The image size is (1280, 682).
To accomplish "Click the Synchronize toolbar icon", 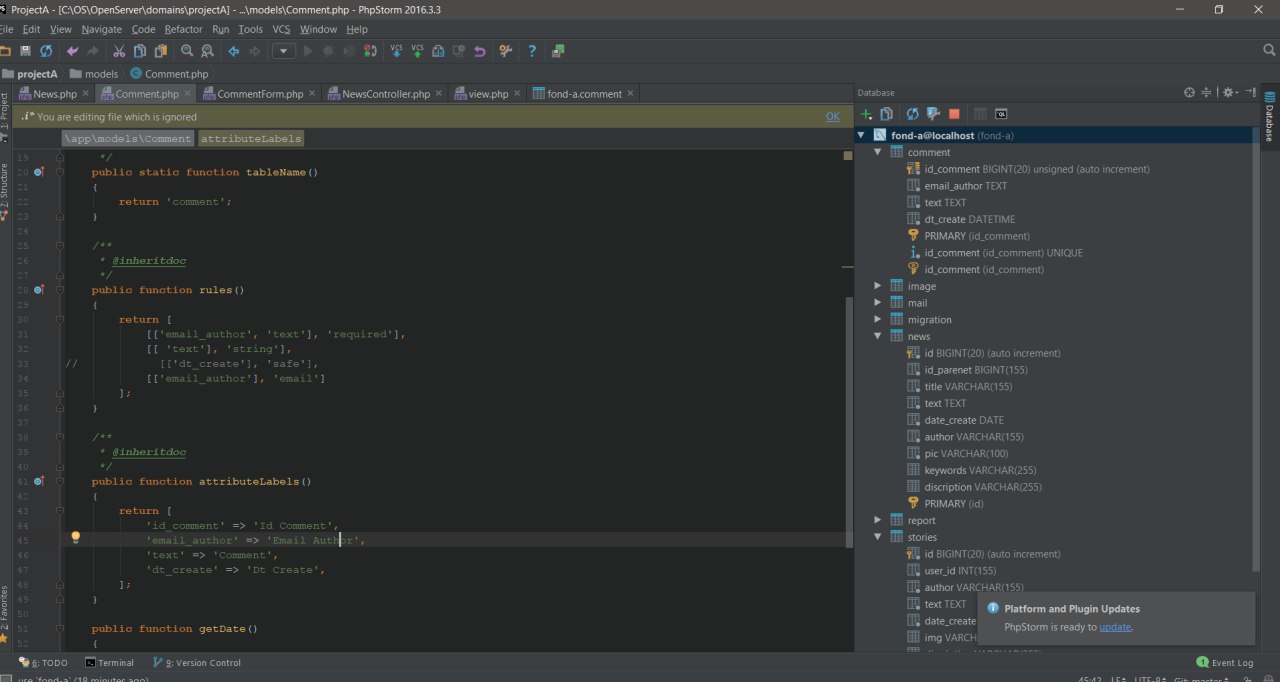I will pyautogui.click(x=46, y=51).
